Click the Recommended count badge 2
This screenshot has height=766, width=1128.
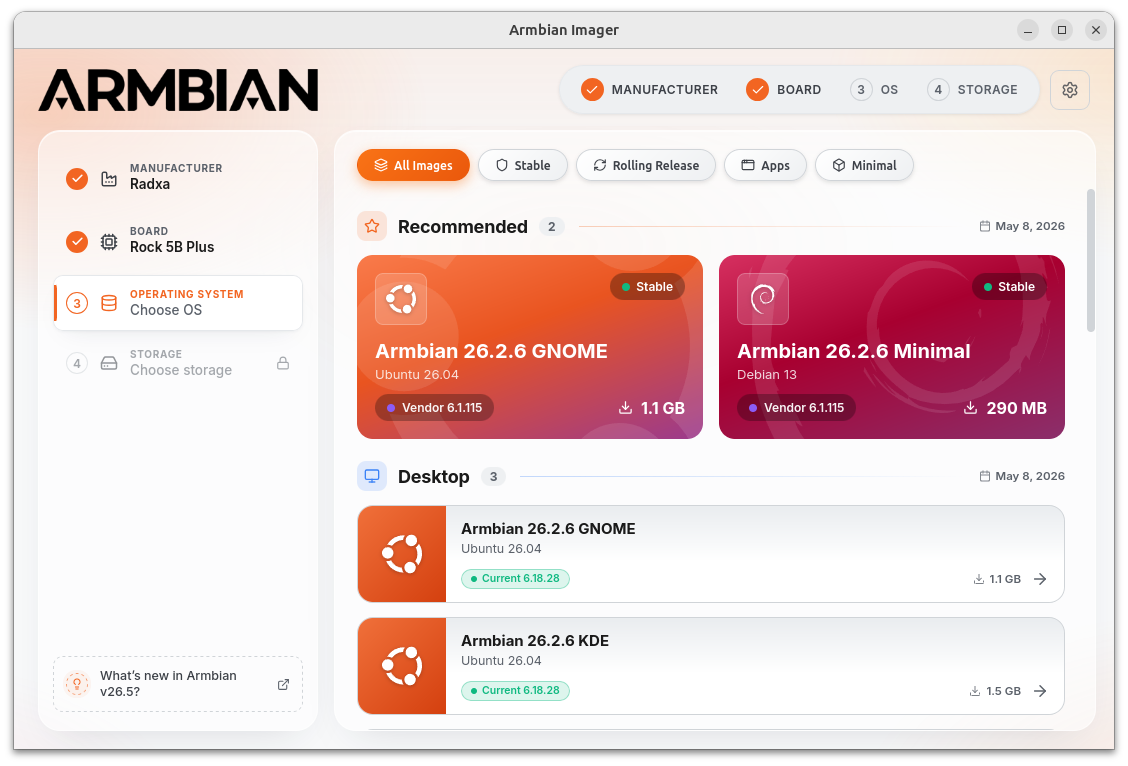pos(552,227)
